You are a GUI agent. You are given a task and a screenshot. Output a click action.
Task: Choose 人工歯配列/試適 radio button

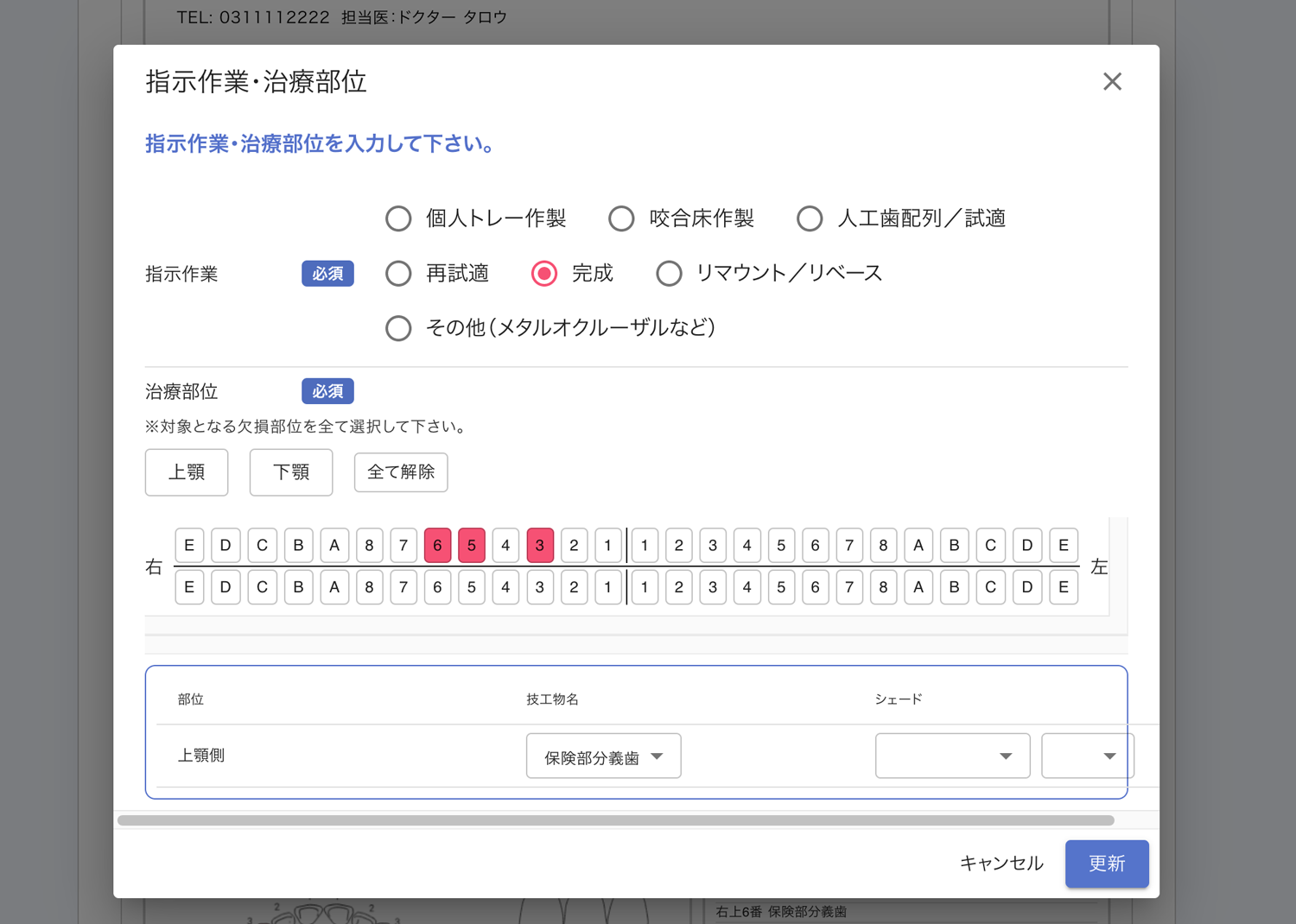(x=810, y=219)
